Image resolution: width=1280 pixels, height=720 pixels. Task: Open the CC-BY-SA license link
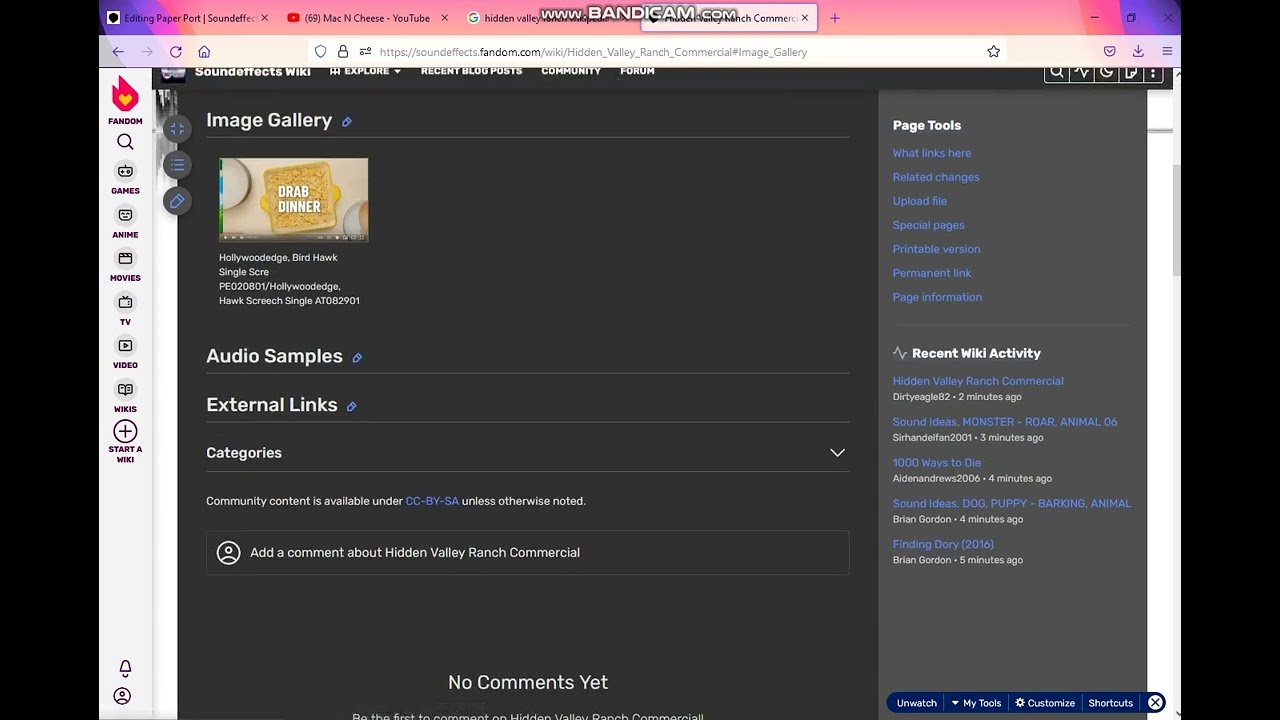coord(432,501)
